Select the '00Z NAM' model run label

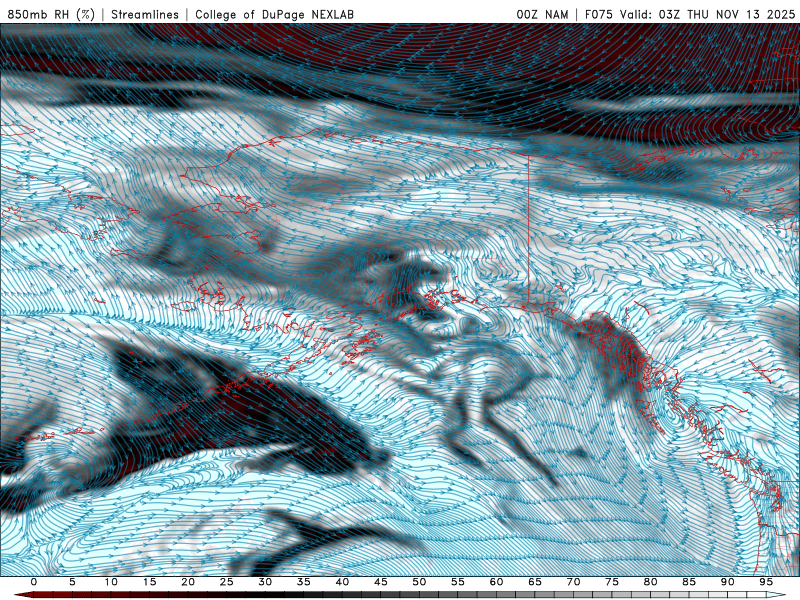tap(542, 15)
